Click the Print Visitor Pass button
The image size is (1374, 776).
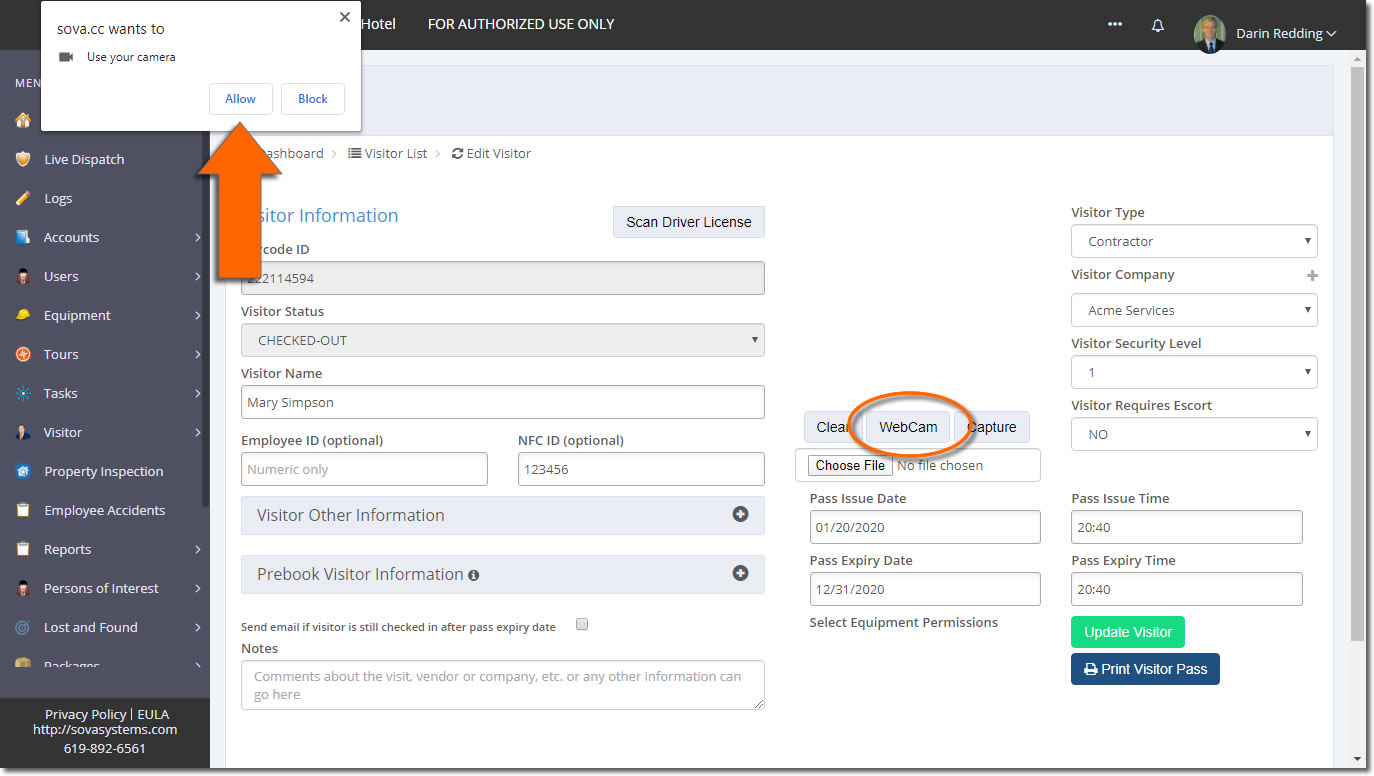[1145, 669]
